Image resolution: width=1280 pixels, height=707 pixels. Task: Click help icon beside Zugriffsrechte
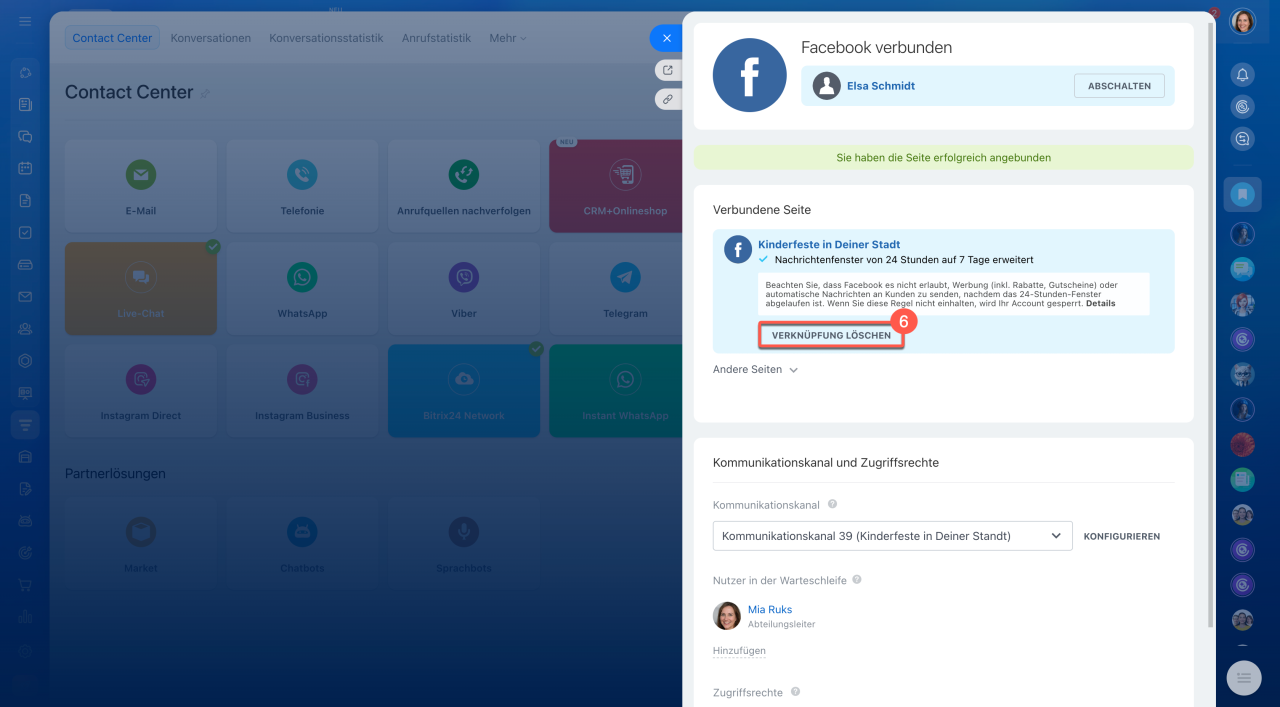[x=796, y=691]
